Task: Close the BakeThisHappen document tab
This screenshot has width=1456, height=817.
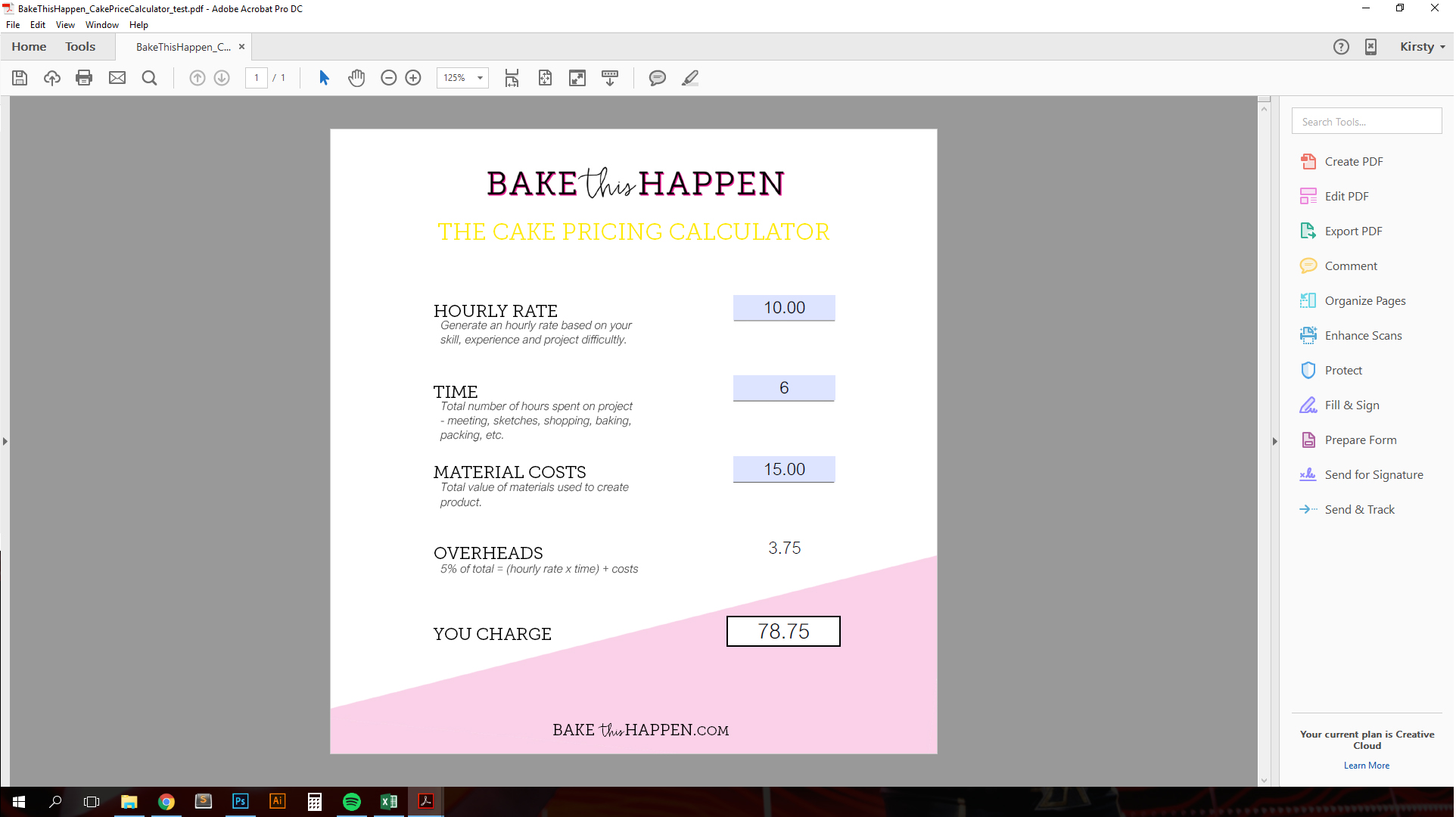Action: coord(242,47)
